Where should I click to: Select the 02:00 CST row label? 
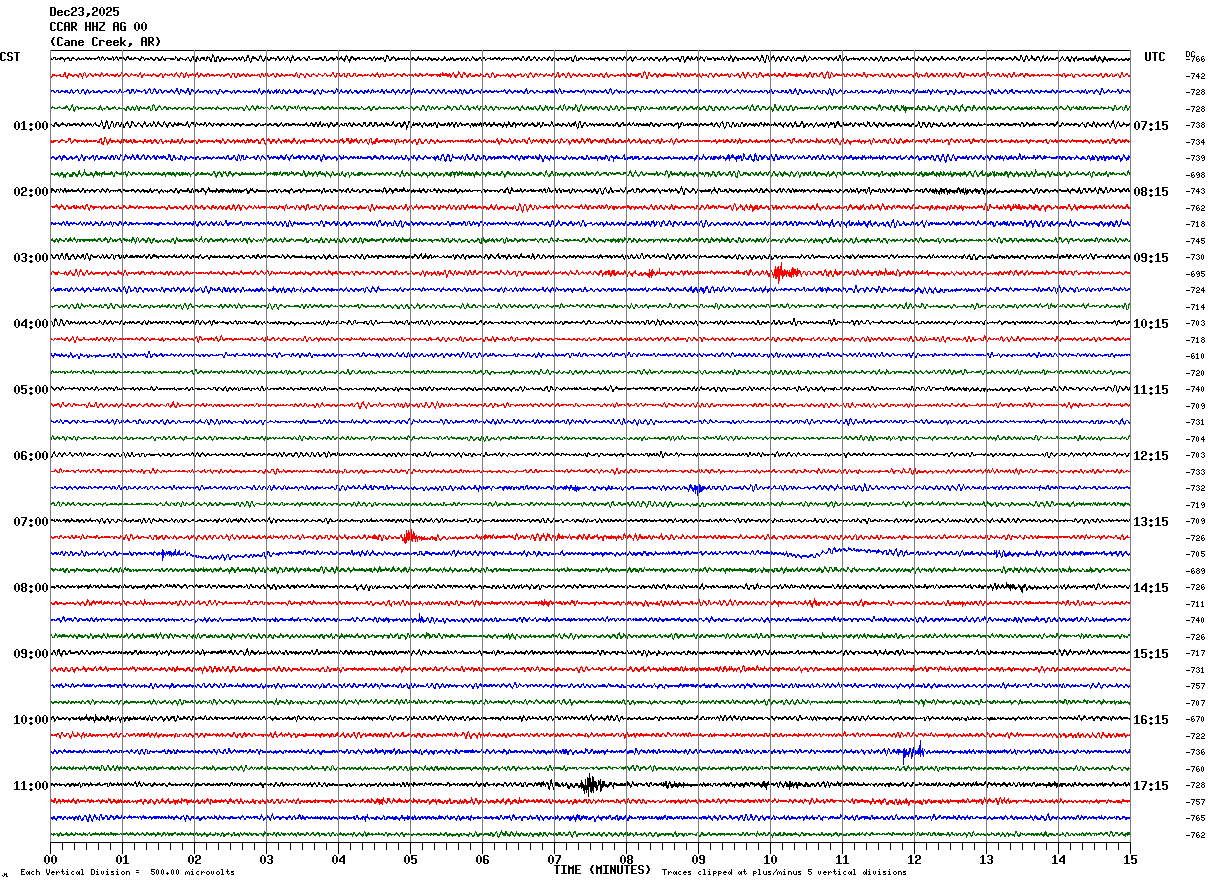pos(31,192)
